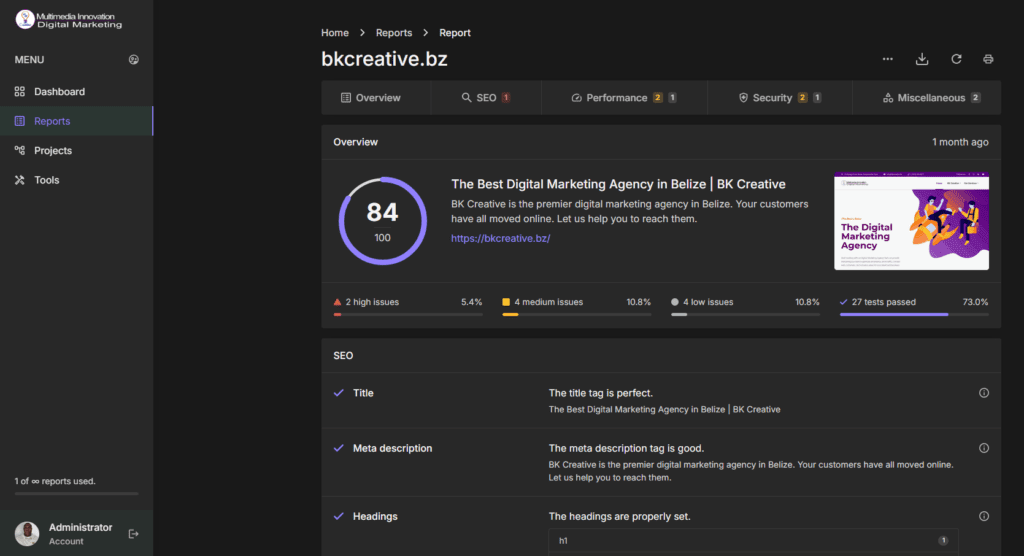1024x556 pixels.
Task: Click the website preview thumbnail
Action: [911, 222]
